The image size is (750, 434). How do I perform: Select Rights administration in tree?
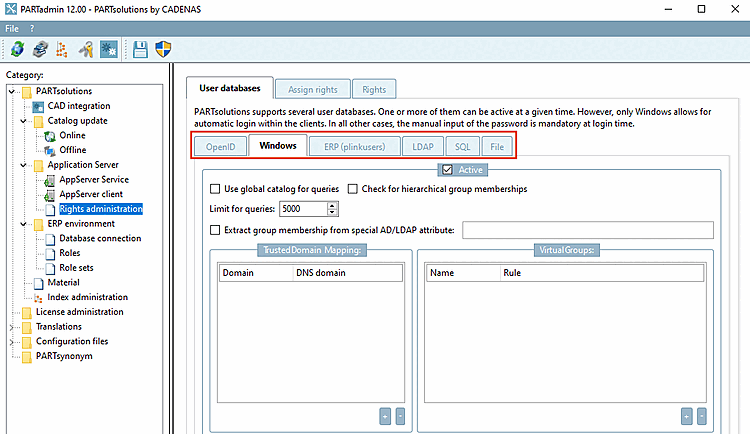(x=101, y=209)
